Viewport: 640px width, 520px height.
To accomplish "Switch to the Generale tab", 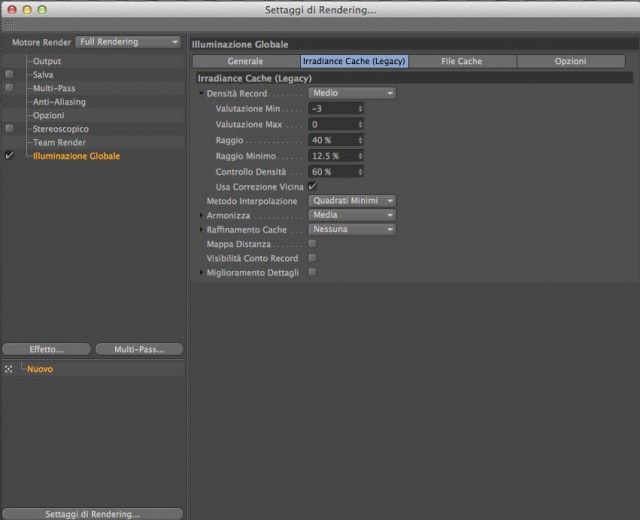I will tap(246, 61).
